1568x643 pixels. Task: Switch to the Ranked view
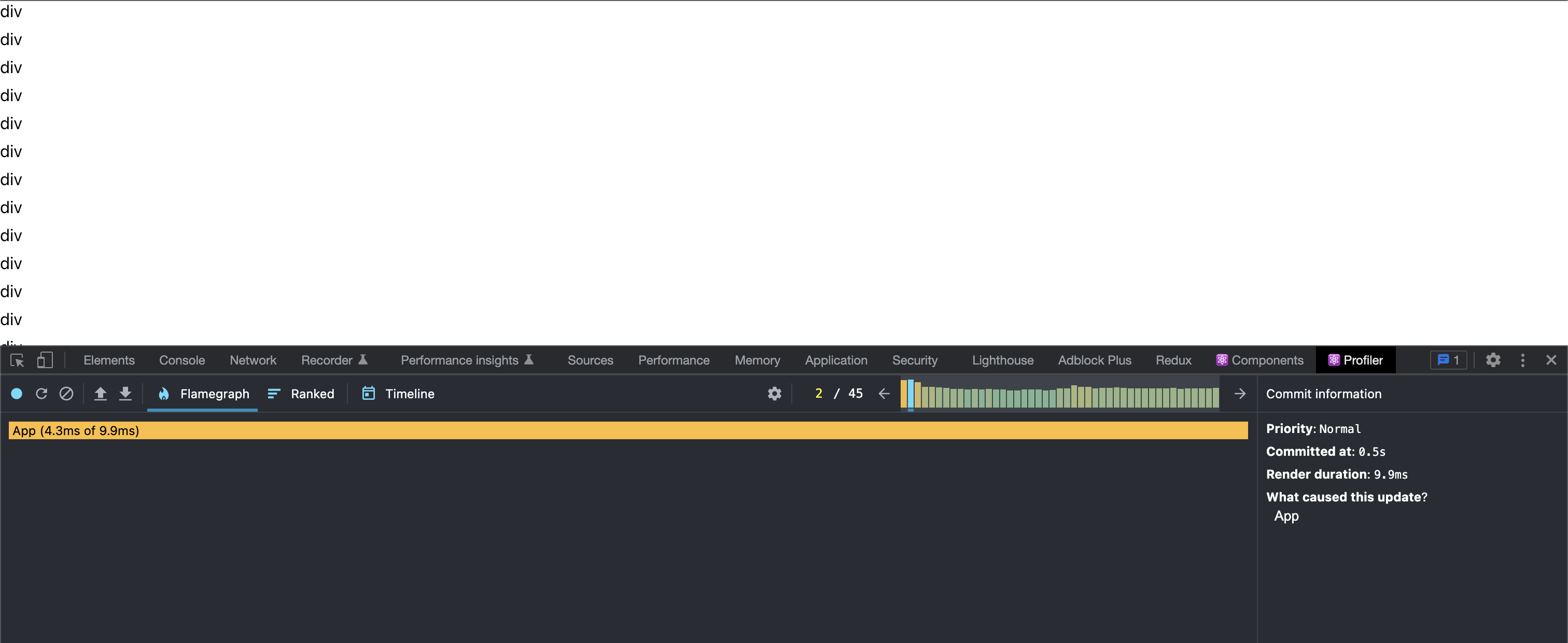point(301,394)
